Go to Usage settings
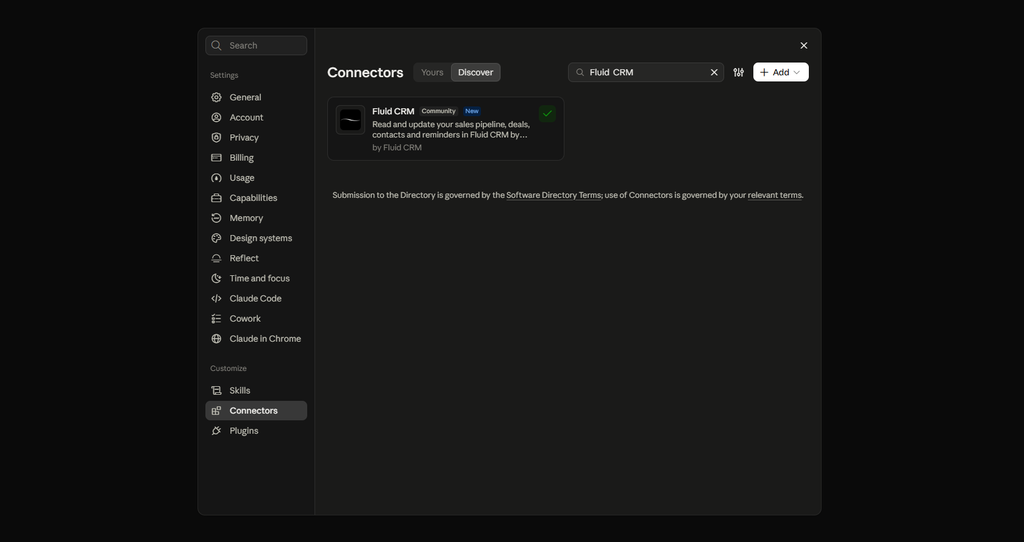Screen dimensions: 1024x542 [256, 178]
